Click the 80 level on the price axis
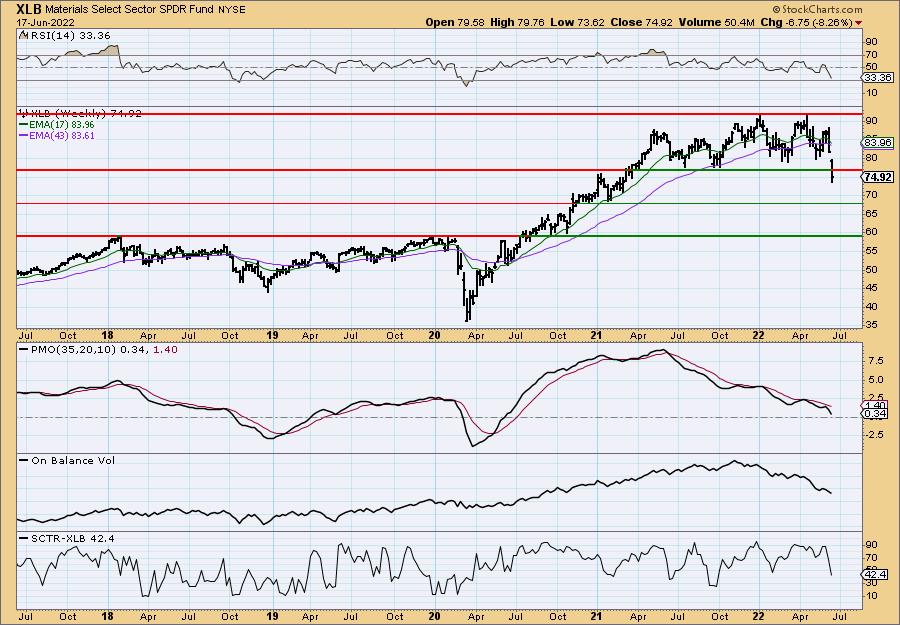 [x=871, y=157]
